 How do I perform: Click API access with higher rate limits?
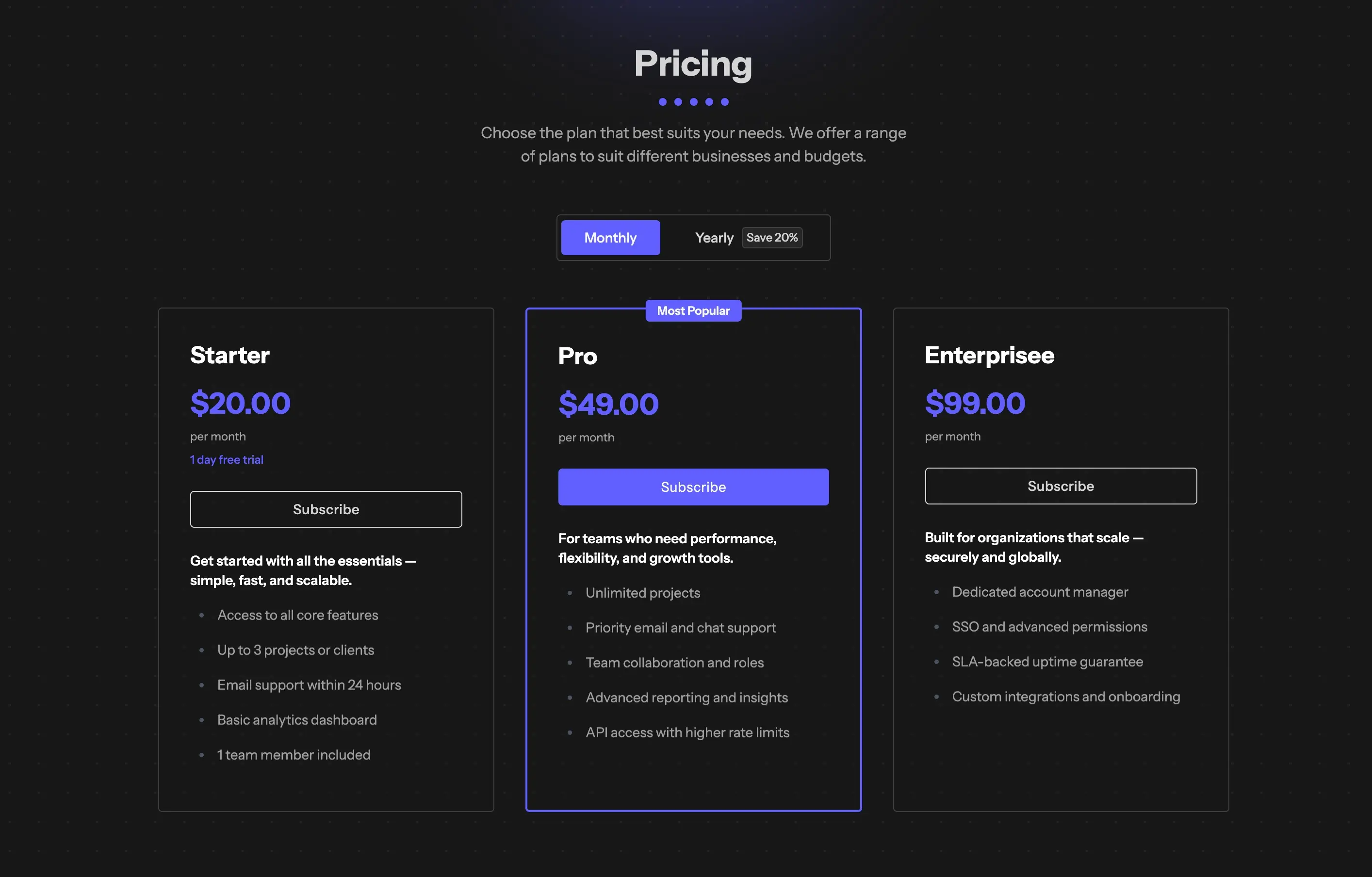[687, 733]
